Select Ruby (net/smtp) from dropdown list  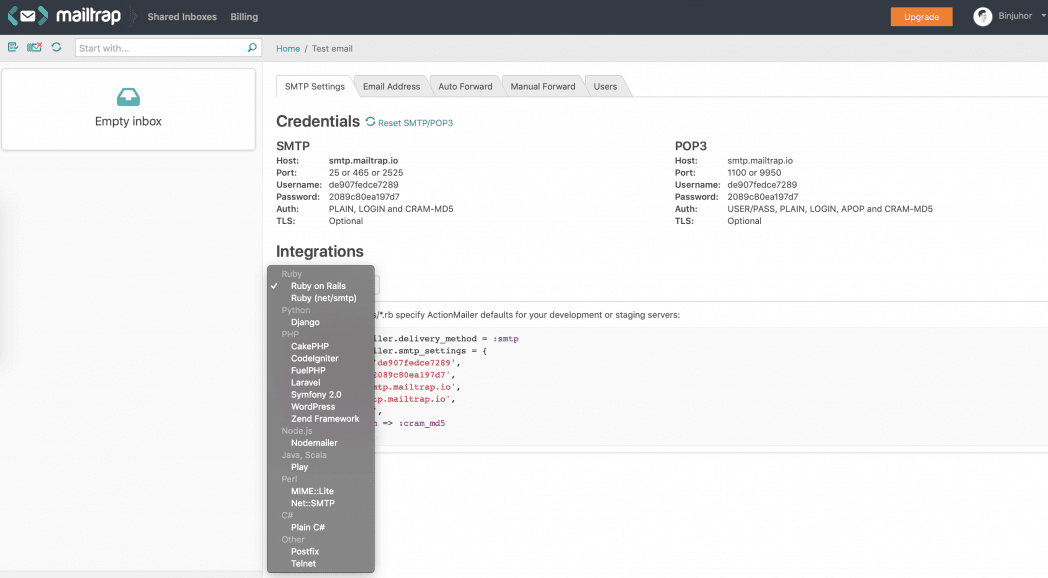(x=321, y=298)
